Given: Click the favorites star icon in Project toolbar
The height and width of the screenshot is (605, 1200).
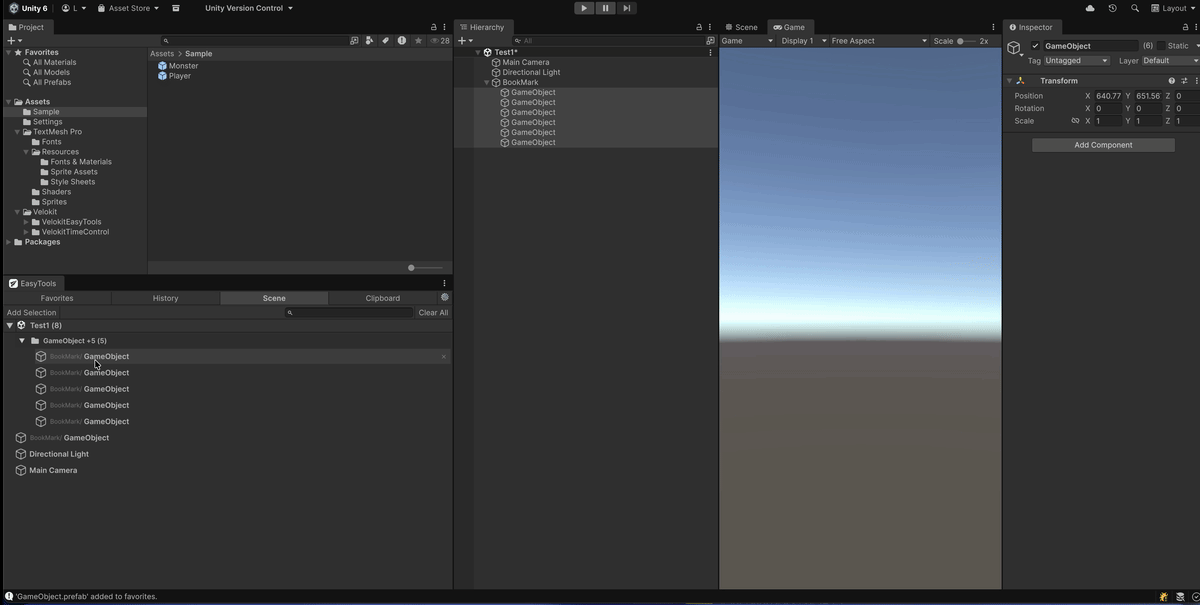Looking at the screenshot, I should [x=418, y=41].
